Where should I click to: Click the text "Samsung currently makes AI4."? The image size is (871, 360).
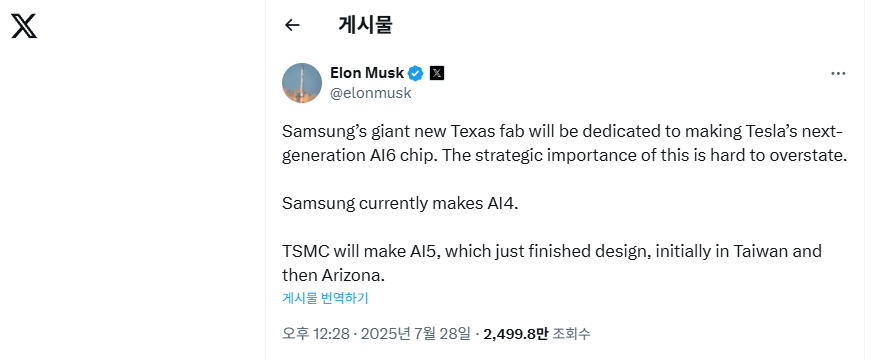(400, 203)
